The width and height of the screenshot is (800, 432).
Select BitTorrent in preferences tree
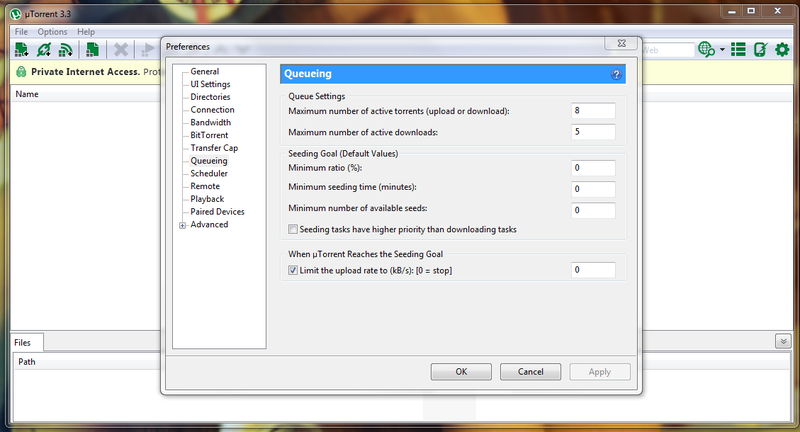tap(209, 135)
